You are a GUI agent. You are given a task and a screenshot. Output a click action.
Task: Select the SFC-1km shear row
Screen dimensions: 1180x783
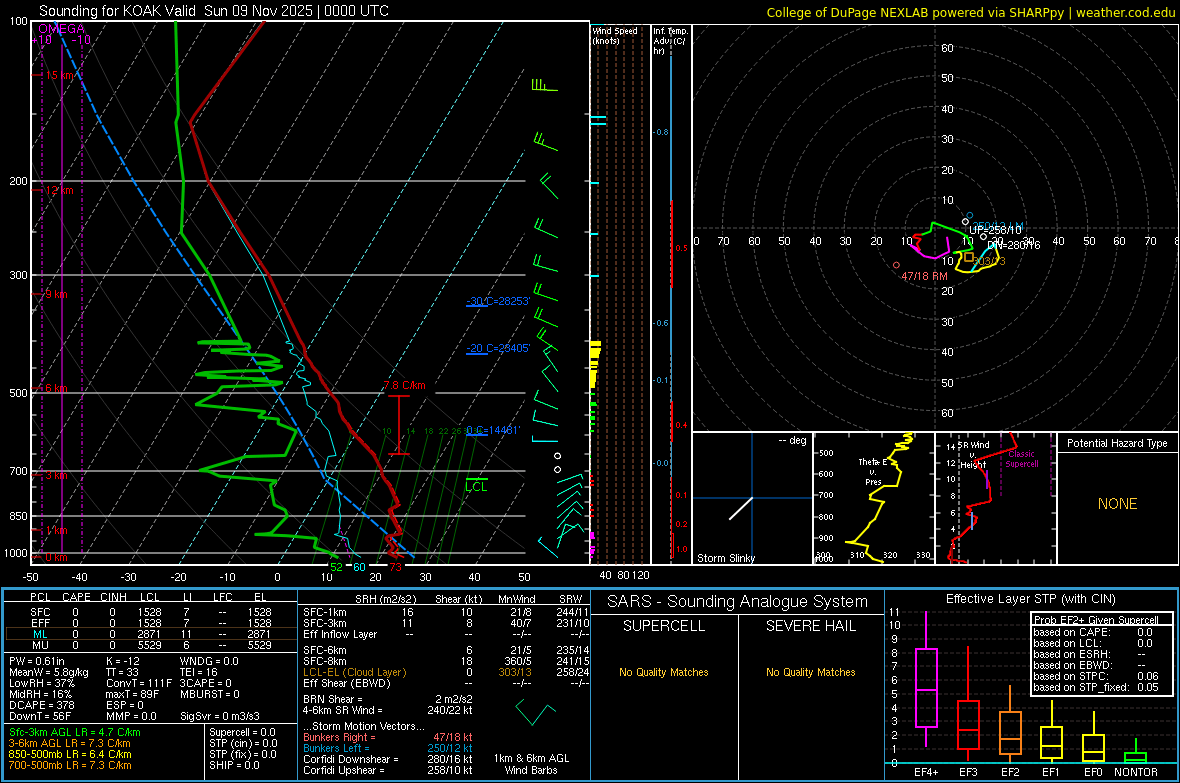point(446,612)
